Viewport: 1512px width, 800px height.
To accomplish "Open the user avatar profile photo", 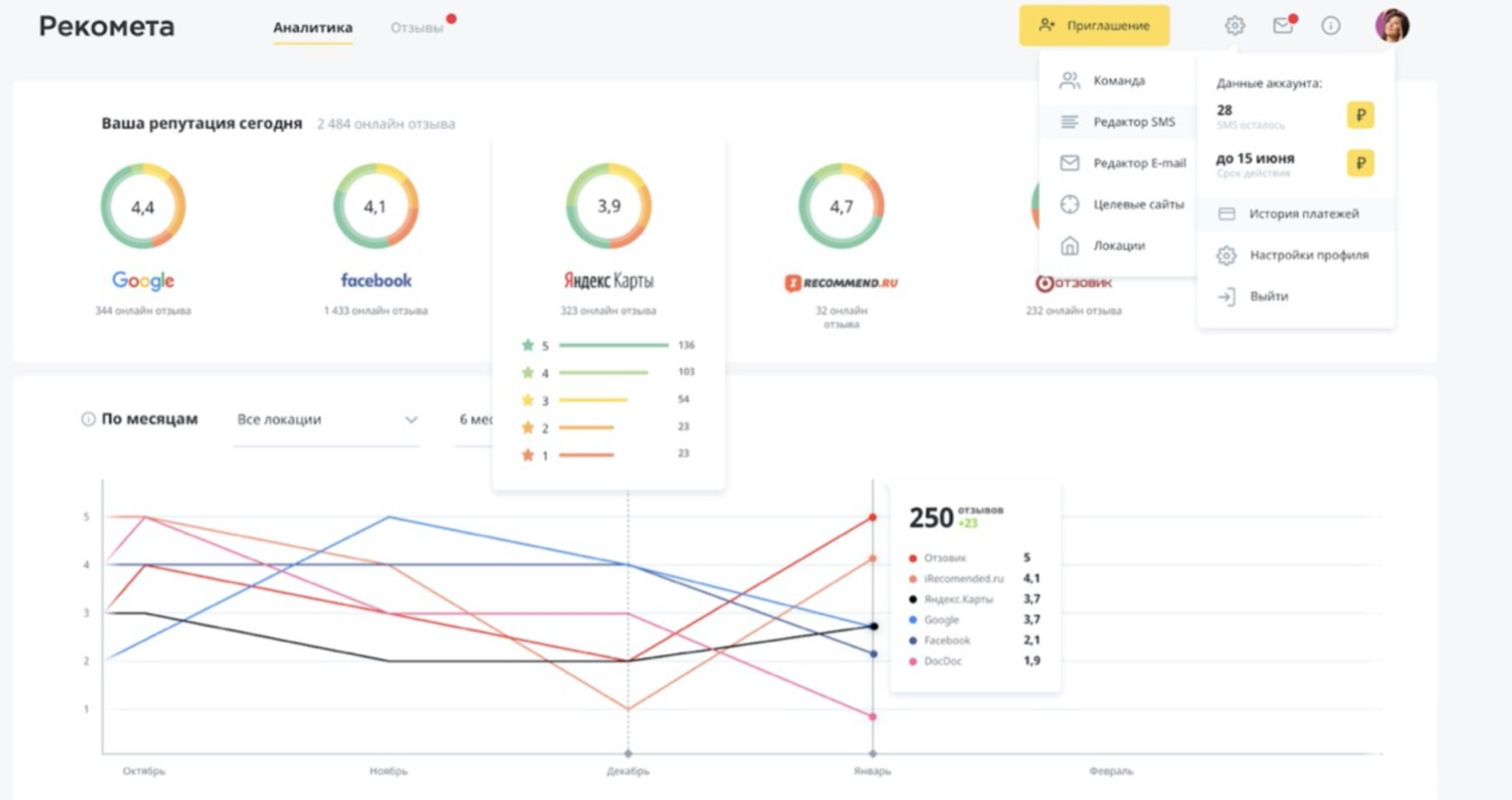I will (x=1392, y=25).
